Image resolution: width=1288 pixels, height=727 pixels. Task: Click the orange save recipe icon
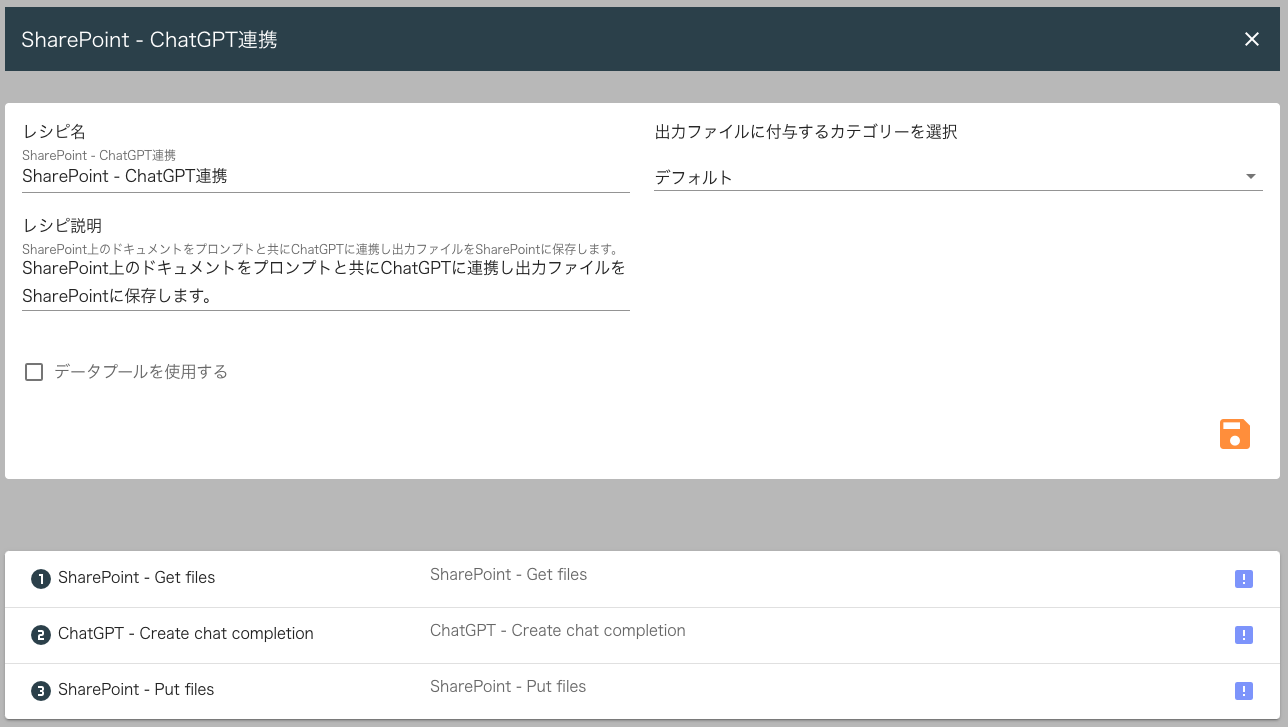[1235, 434]
